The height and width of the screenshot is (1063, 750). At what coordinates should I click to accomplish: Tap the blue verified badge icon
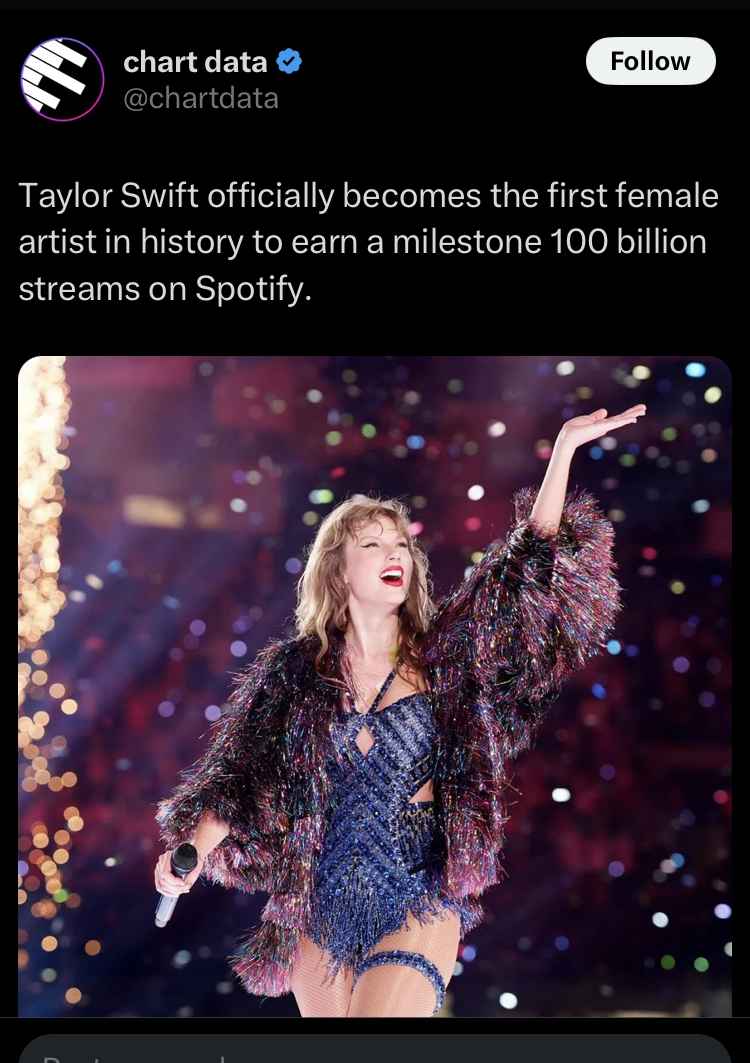click(290, 62)
